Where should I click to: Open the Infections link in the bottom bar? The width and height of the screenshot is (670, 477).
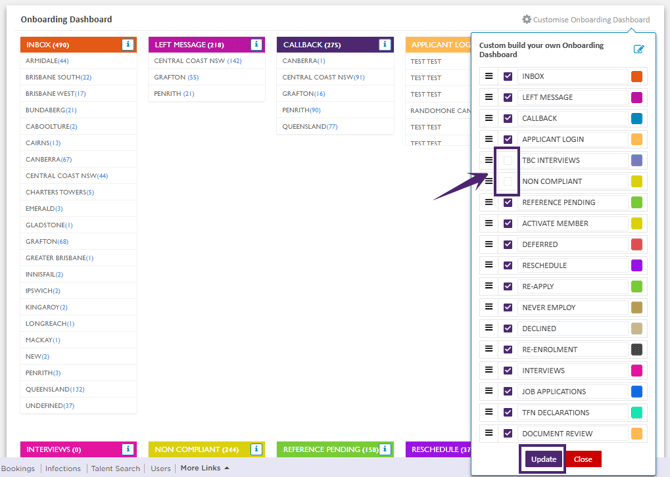63,468
